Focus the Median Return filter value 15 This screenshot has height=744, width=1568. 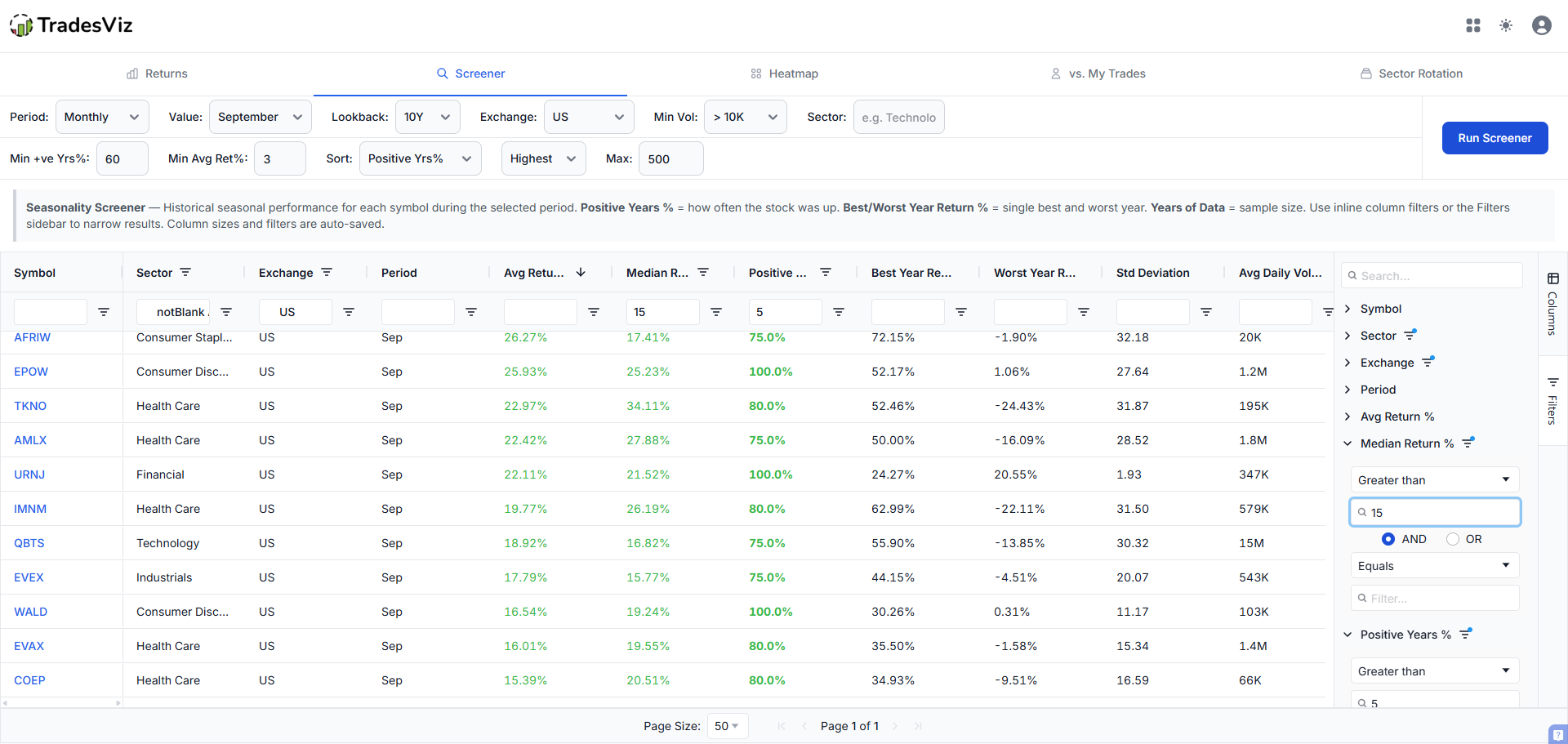tap(1435, 512)
